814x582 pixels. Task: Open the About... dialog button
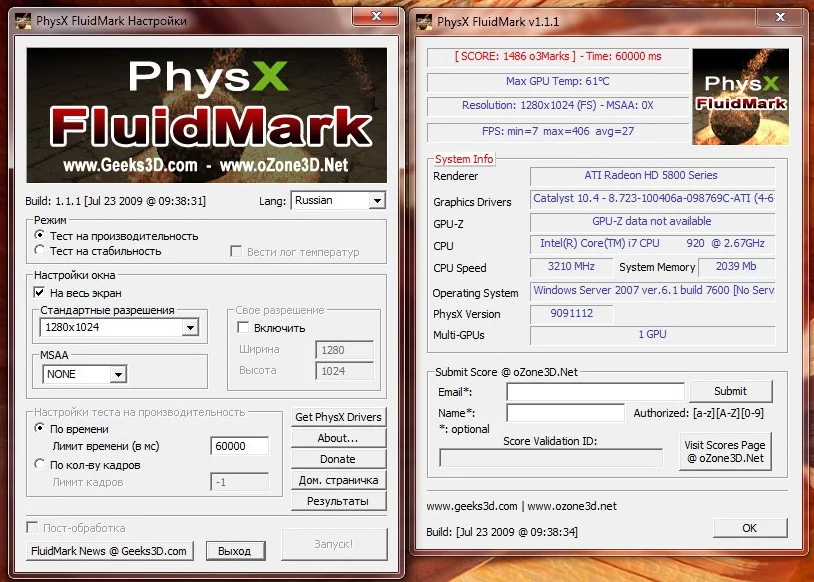pyautogui.click(x=338, y=438)
